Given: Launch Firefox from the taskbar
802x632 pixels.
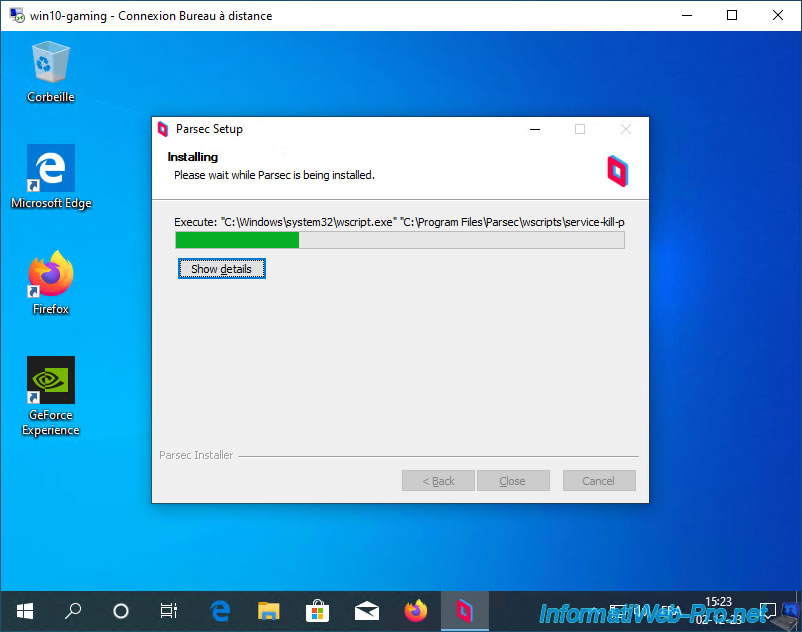Looking at the screenshot, I should point(415,611).
